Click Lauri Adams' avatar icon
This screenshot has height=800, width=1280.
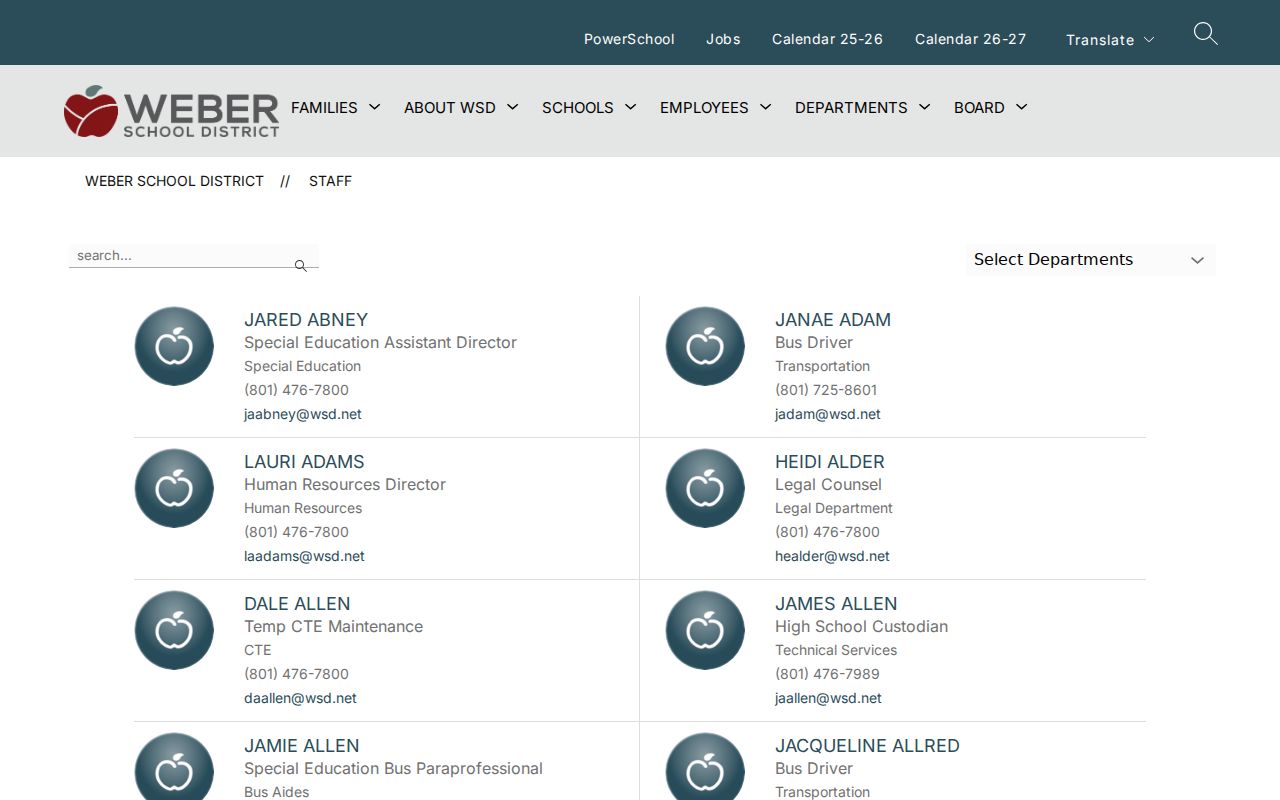[x=174, y=488]
